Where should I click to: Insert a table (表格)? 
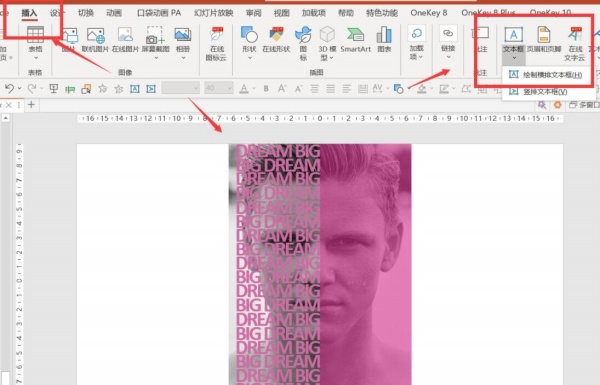(x=35, y=42)
